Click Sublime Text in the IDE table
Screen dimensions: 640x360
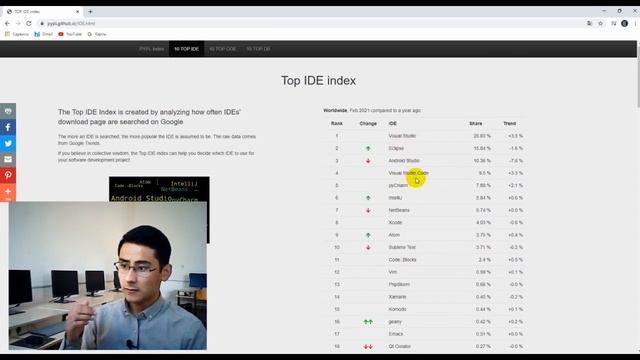(x=402, y=247)
